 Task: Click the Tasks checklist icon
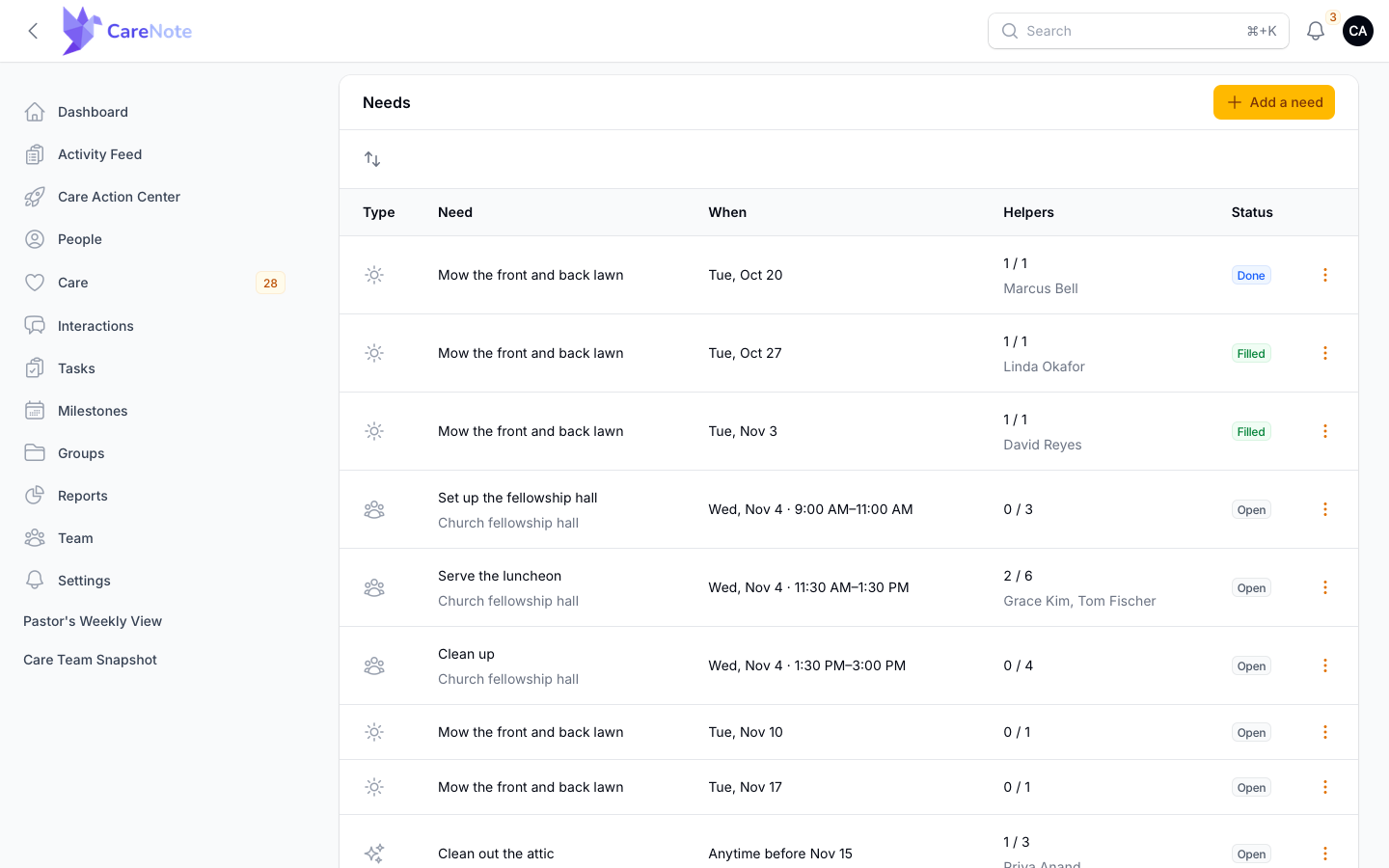(35, 368)
